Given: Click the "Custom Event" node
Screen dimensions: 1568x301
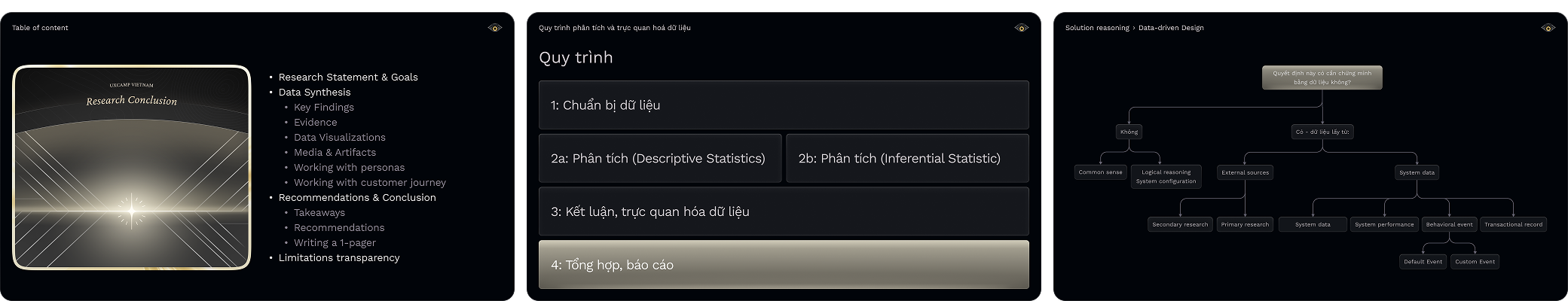Looking at the screenshot, I should (1475, 262).
